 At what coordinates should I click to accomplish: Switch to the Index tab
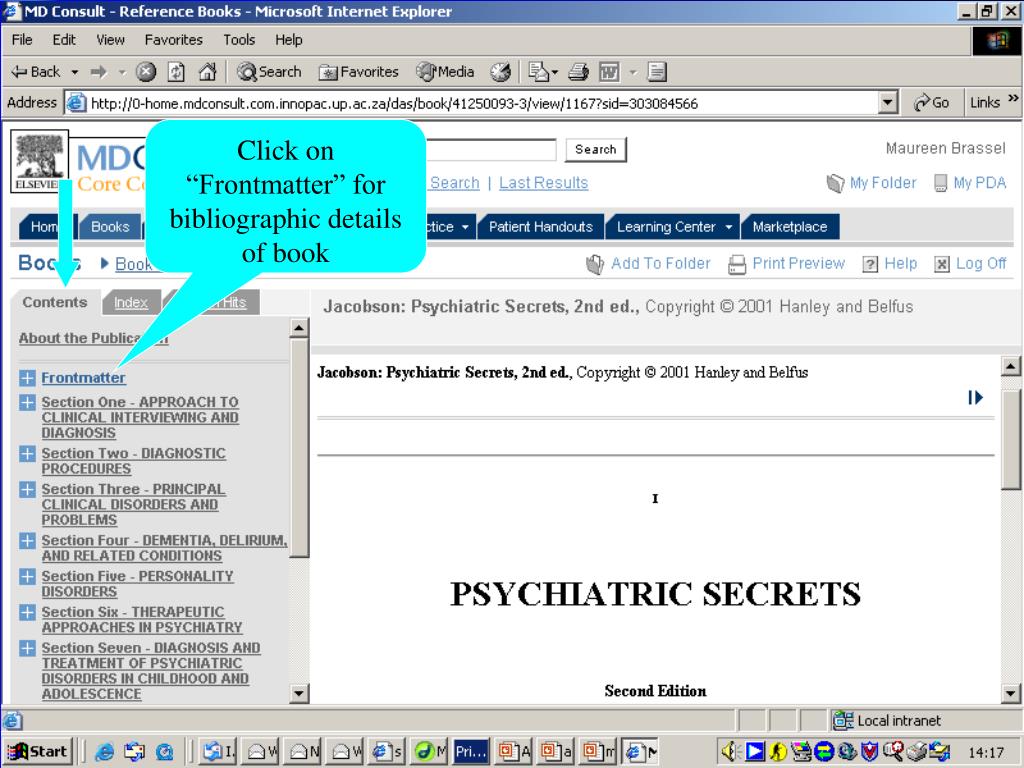(131, 302)
